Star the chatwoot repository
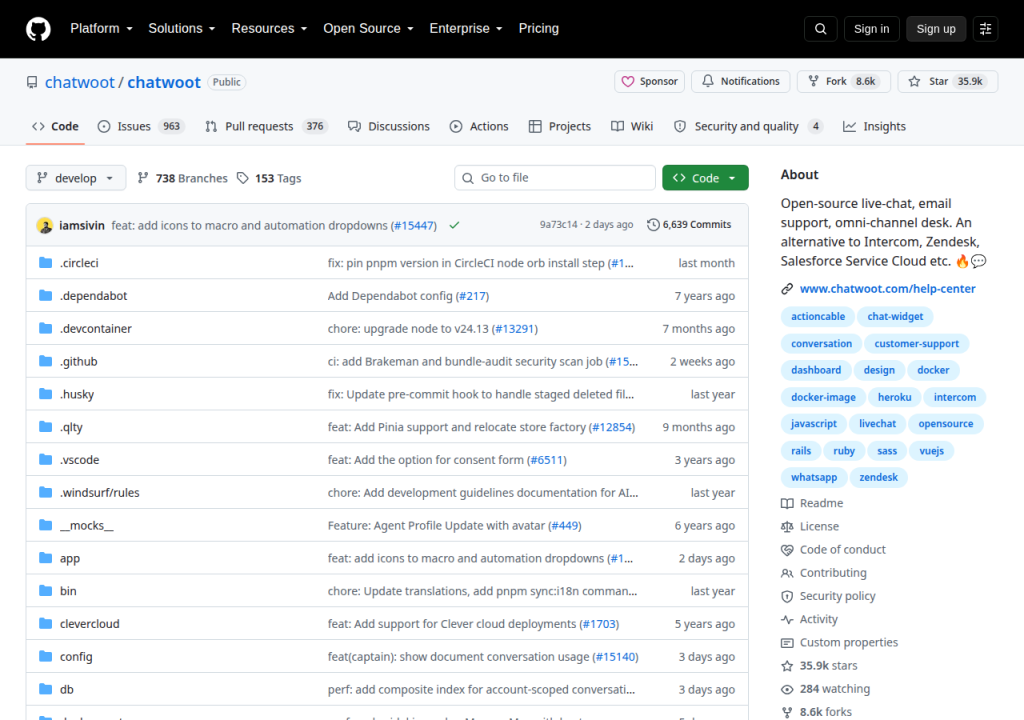 click(x=948, y=82)
